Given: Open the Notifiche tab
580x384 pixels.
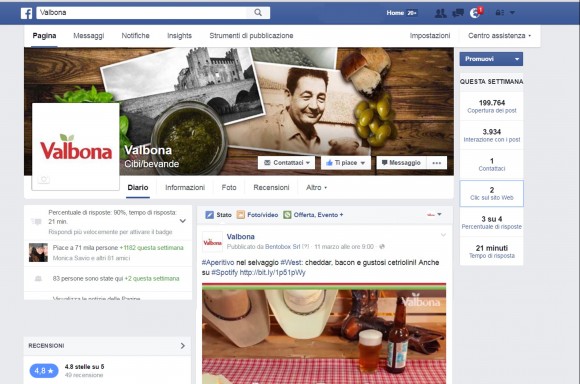Looking at the screenshot, I should [135, 36].
